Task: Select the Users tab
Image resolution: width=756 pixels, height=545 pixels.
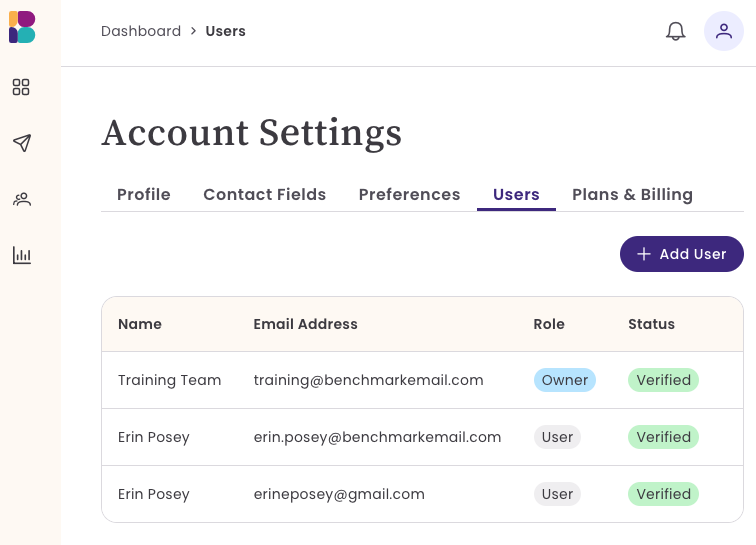Action: tap(516, 194)
